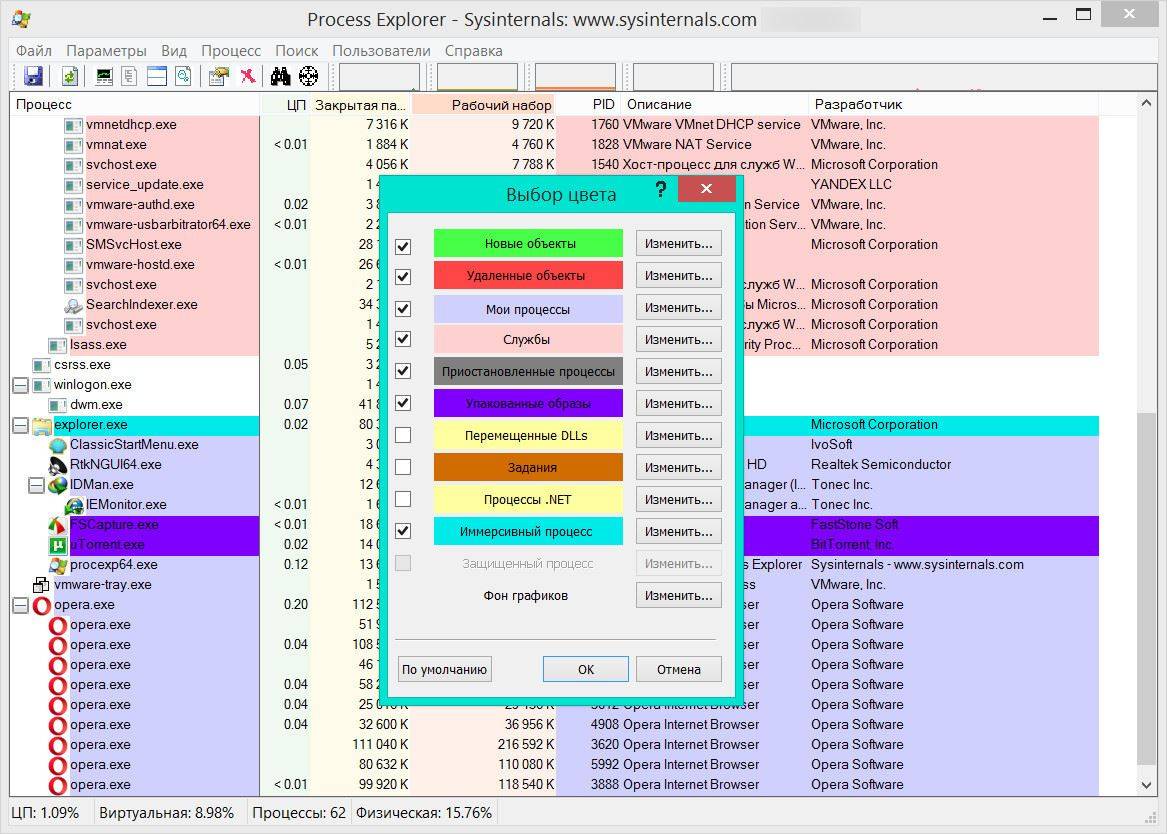
Task: Toggle the process tree view toolbar icon
Action: click(x=130, y=76)
